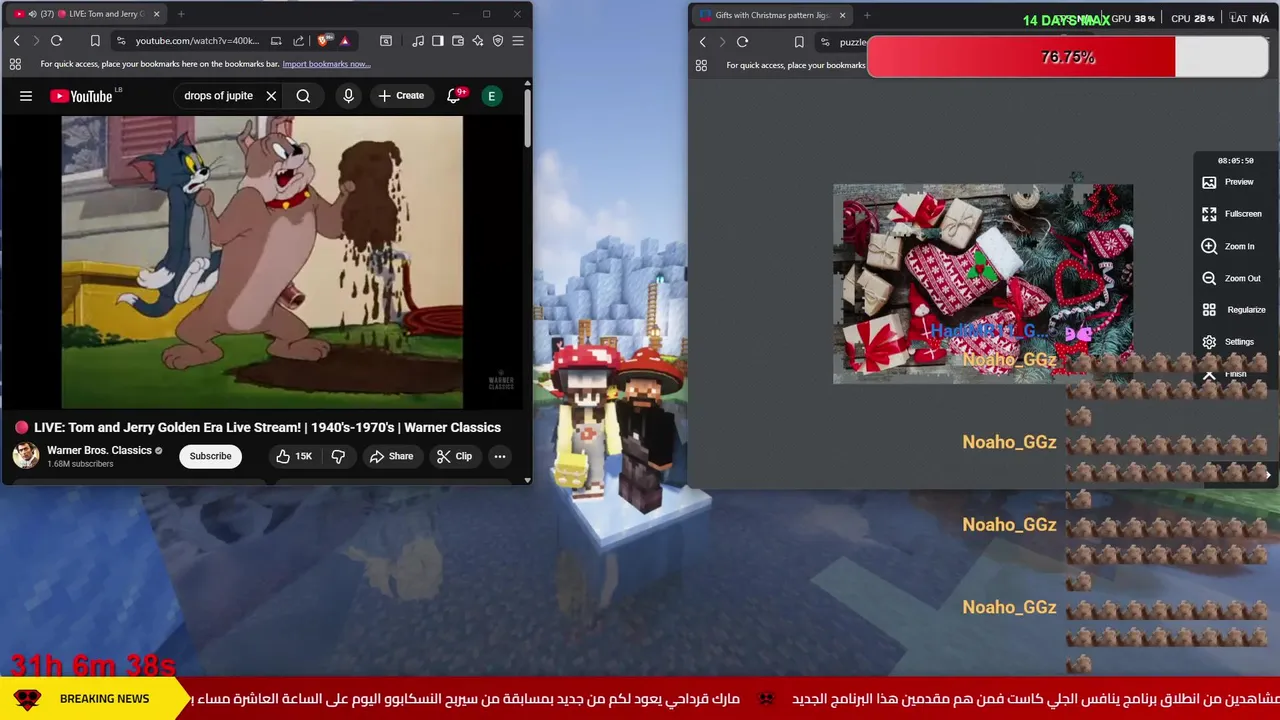Image resolution: width=1280 pixels, height=720 pixels.
Task: Click the Christmas gifts jigsaw puzzle image
Action: [983, 284]
